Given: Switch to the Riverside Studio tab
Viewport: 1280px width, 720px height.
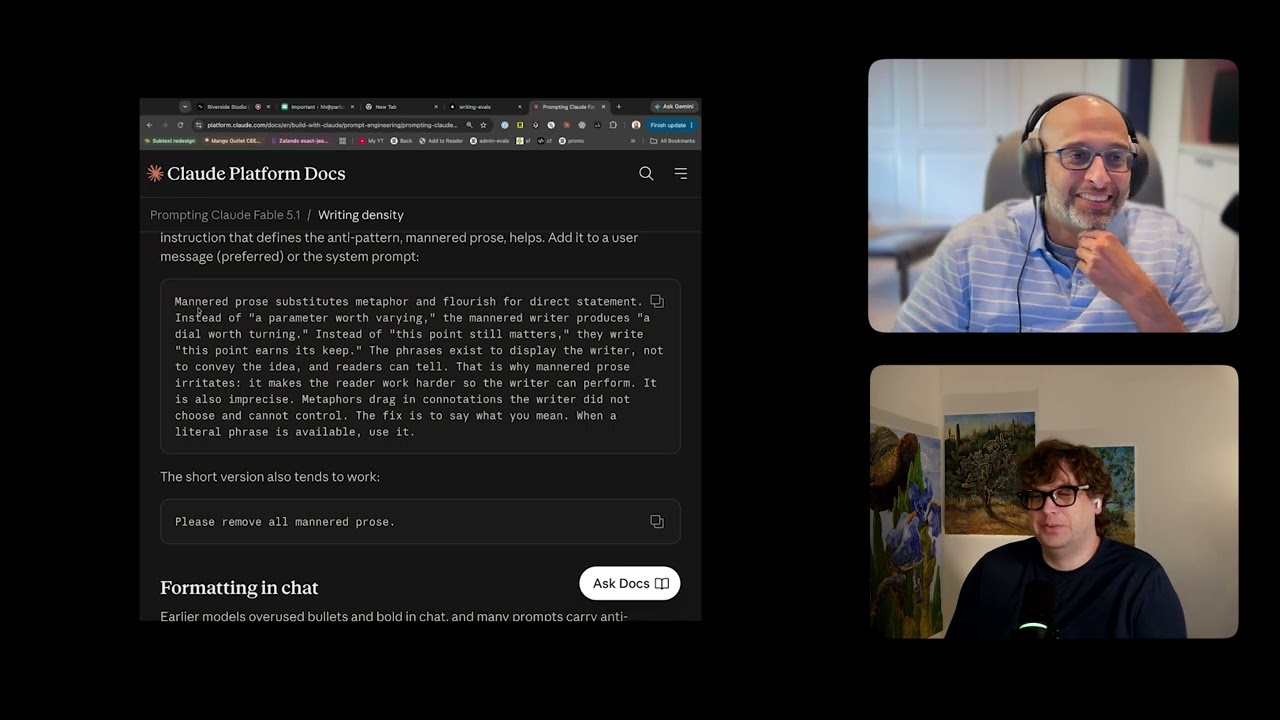Looking at the screenshot, I should pos(234,107).
